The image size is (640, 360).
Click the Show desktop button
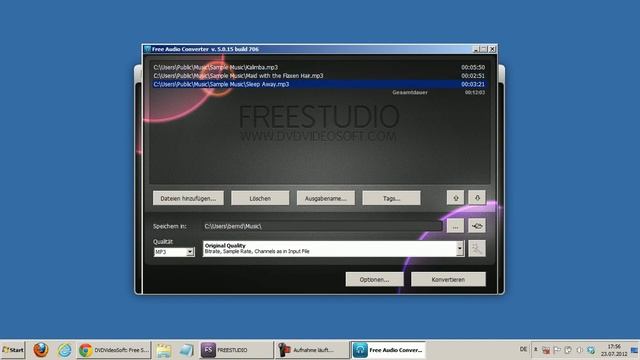click(635, 350)
